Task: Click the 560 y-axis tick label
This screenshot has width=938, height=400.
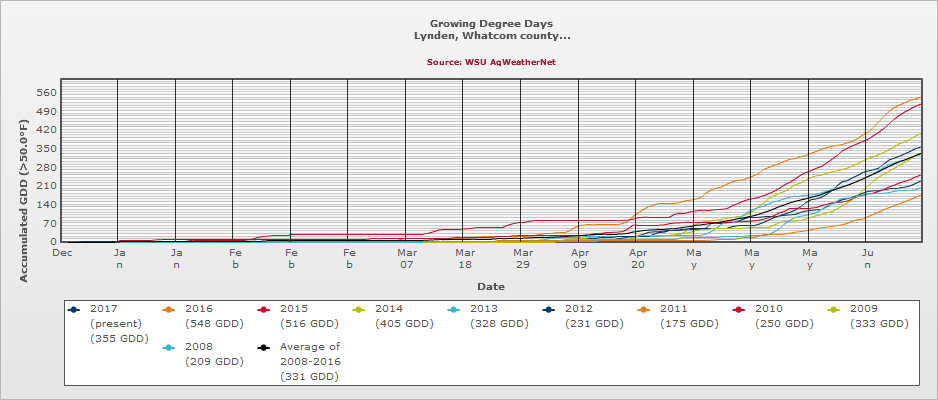Action: [x=47, y=93]
